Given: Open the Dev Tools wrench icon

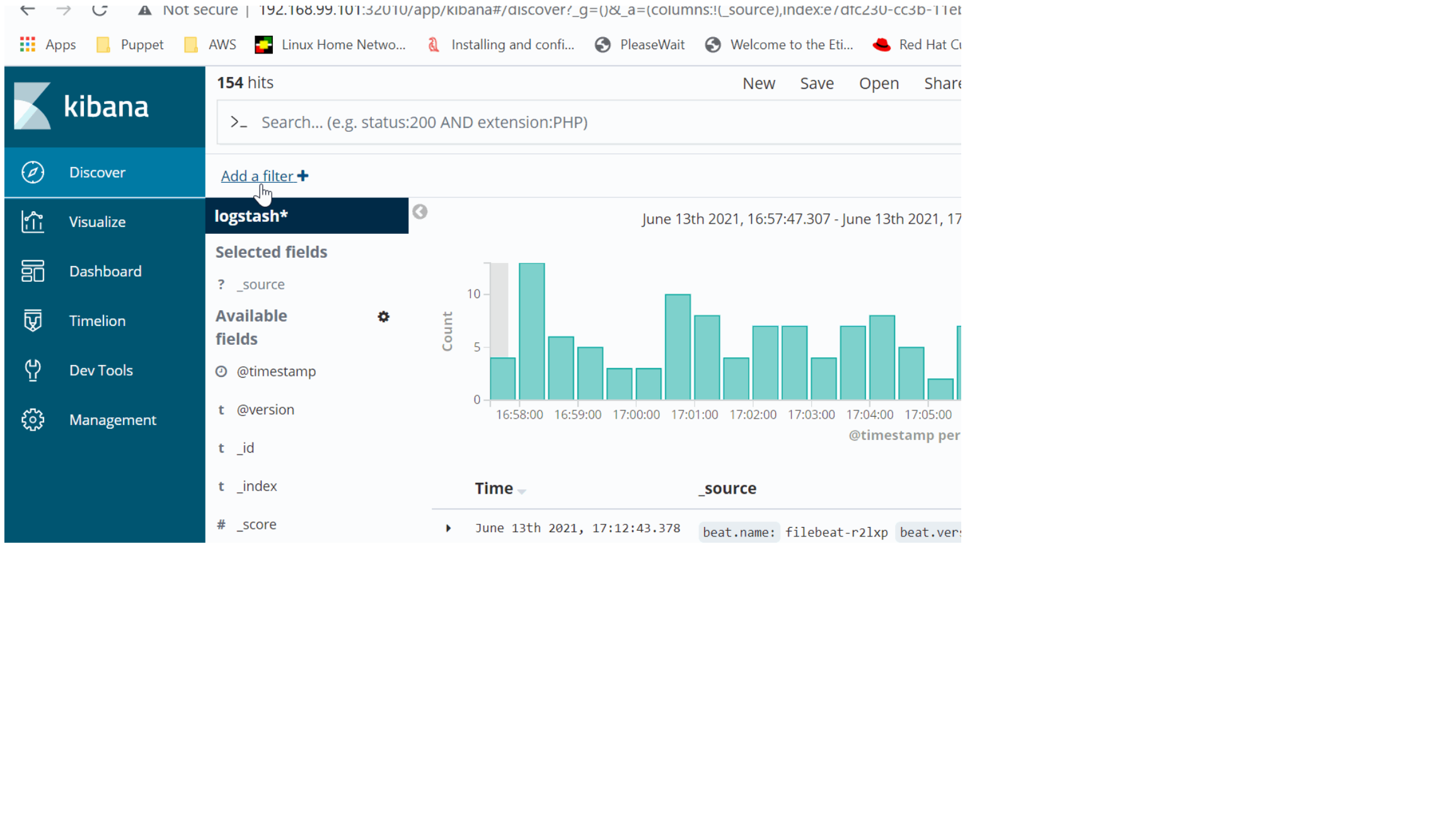Looking at the screenshot, I should tap(33, 370).
